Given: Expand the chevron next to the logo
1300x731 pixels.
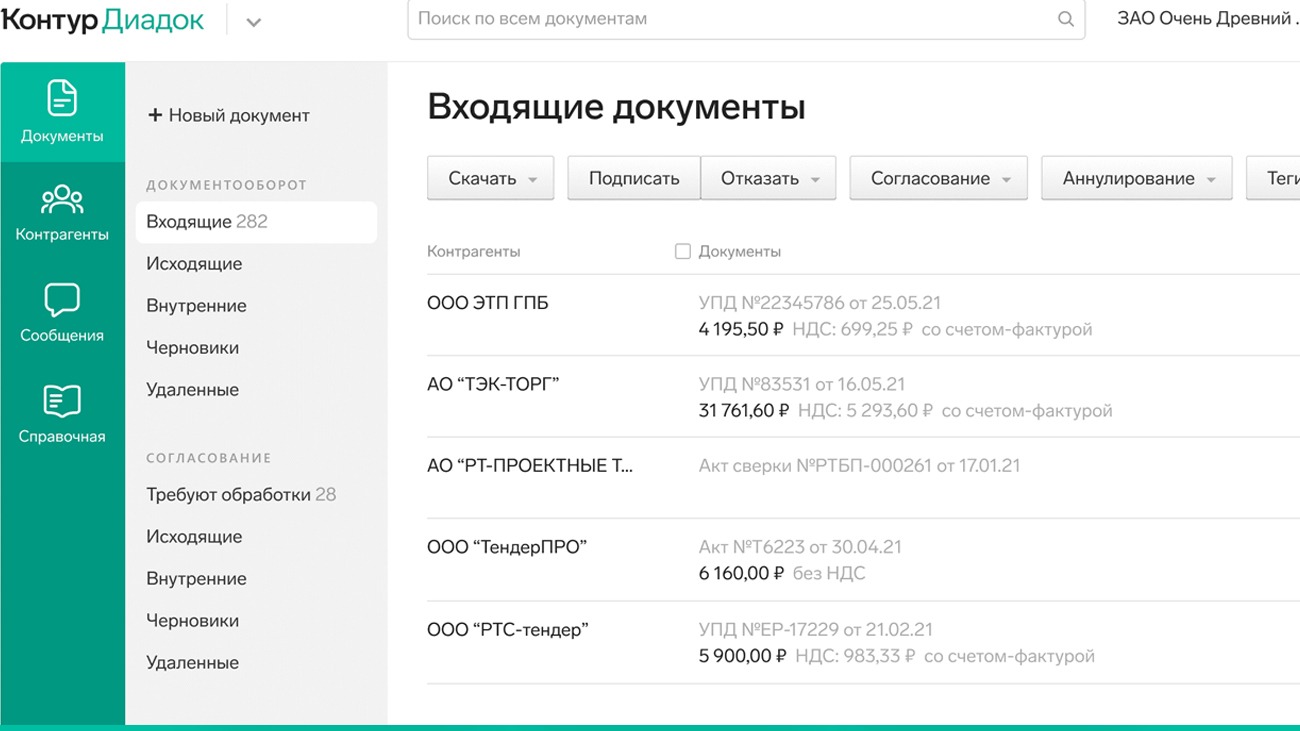Looking at the screenshot, I should 254,22.
